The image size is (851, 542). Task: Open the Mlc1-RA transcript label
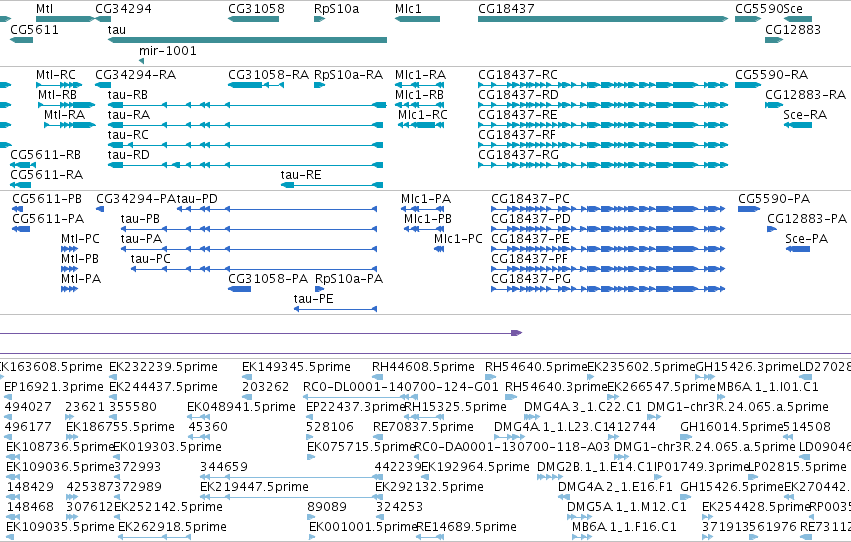click(421, 74)
